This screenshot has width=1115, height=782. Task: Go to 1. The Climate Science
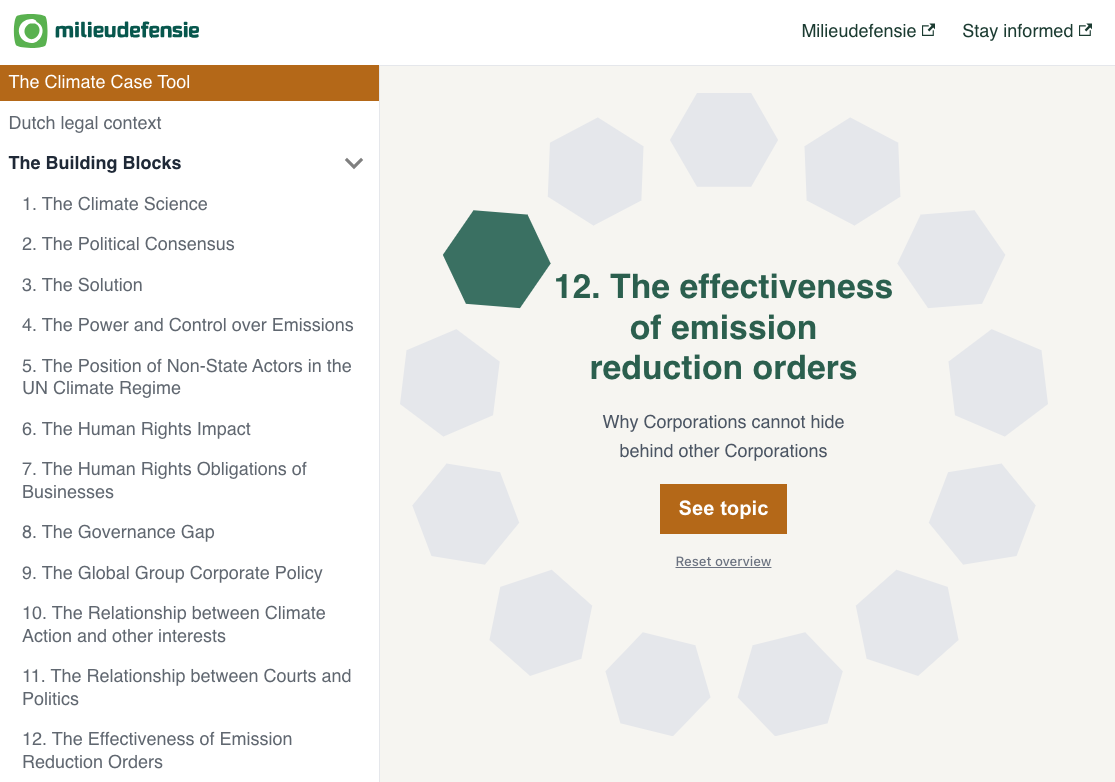[115, 204]
